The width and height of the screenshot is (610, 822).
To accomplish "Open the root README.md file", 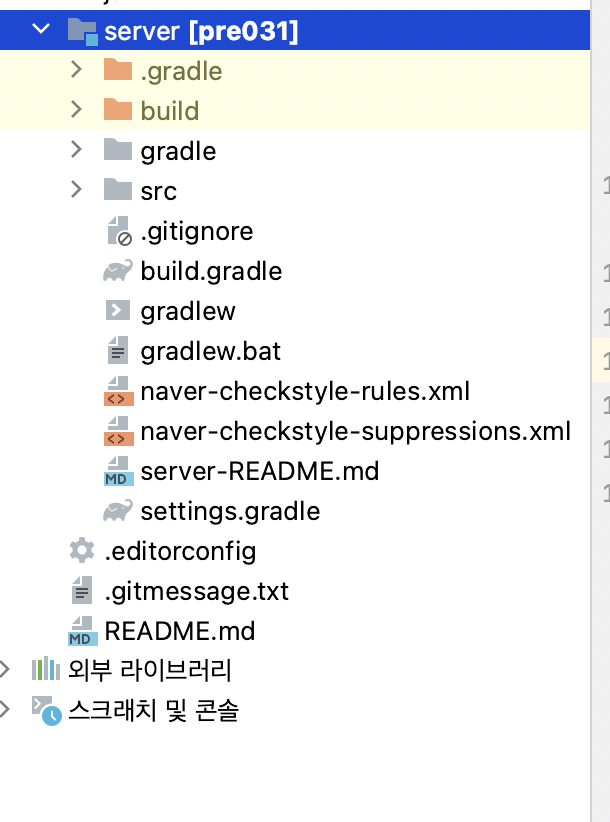I will click(180, 631).
